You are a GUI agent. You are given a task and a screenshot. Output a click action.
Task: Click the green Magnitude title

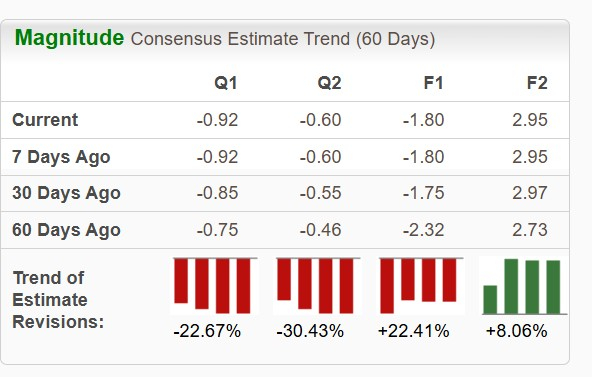pos(69,38)
